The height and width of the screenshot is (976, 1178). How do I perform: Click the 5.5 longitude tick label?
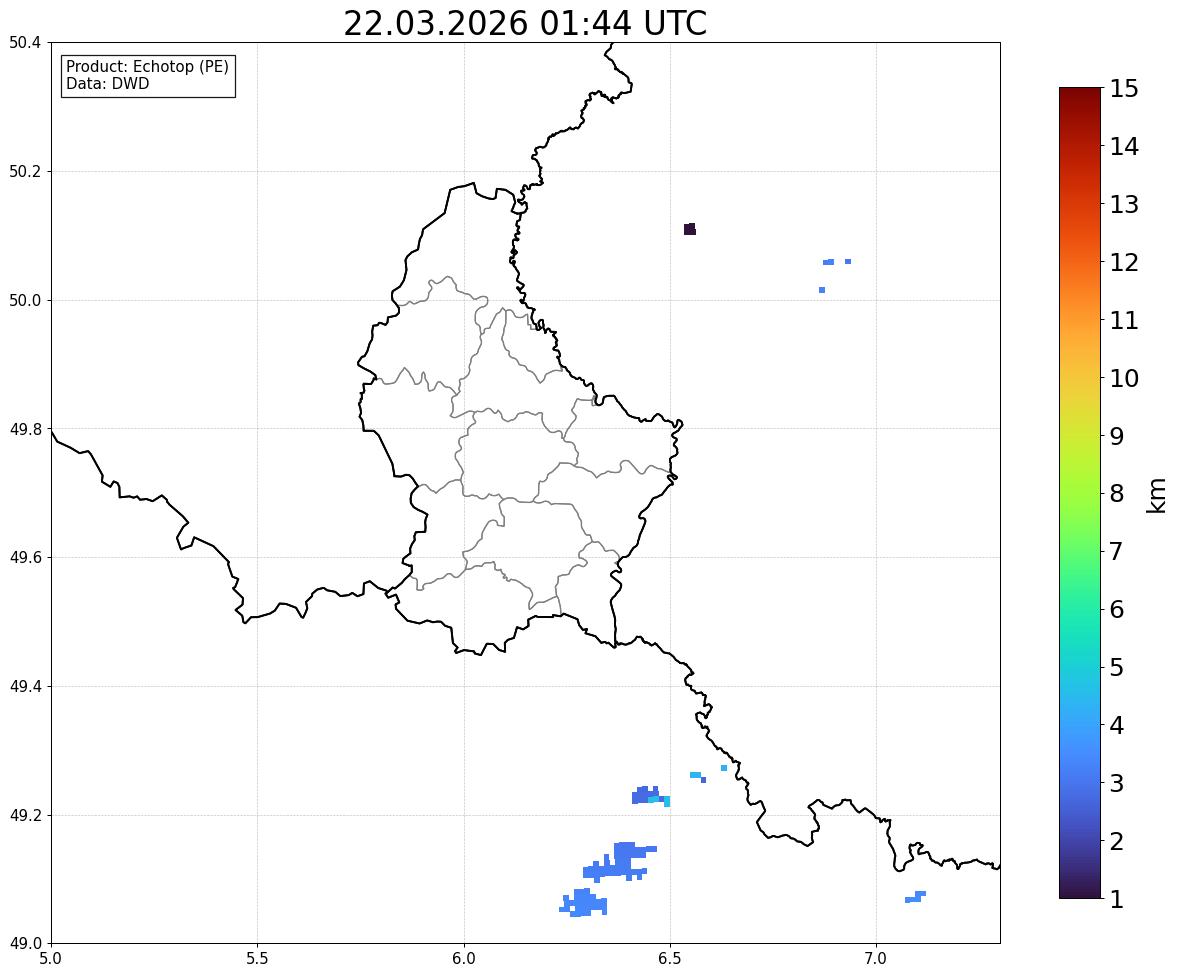pos(258,959)
